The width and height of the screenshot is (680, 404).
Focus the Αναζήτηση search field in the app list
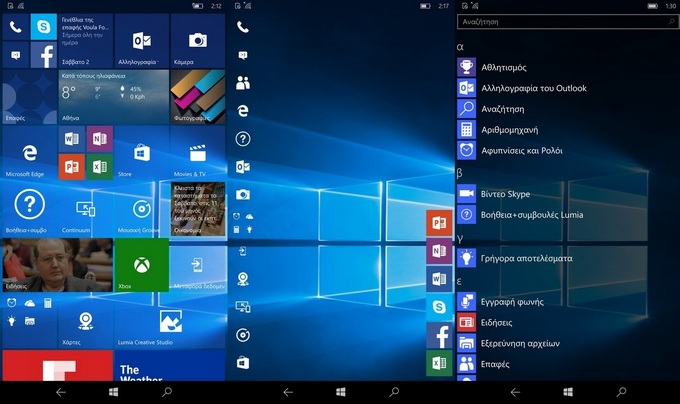(x=566, y=22)
